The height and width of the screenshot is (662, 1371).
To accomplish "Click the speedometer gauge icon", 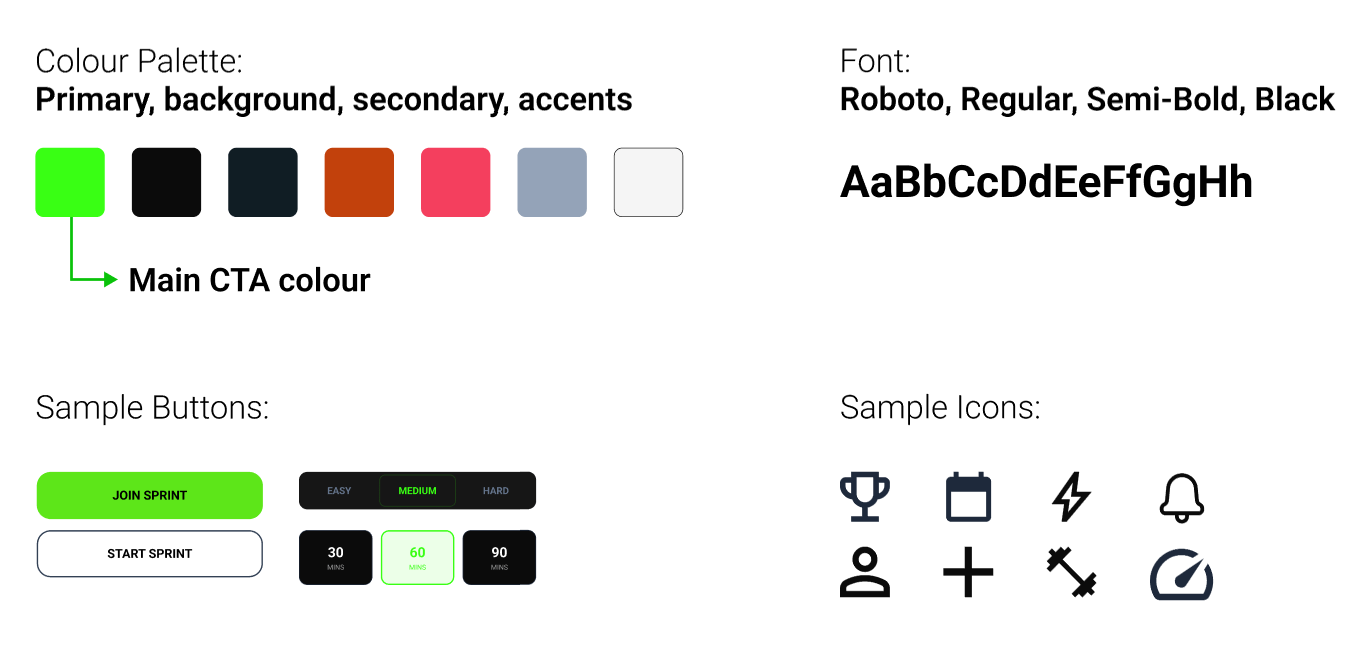I will coord(1182,576).
